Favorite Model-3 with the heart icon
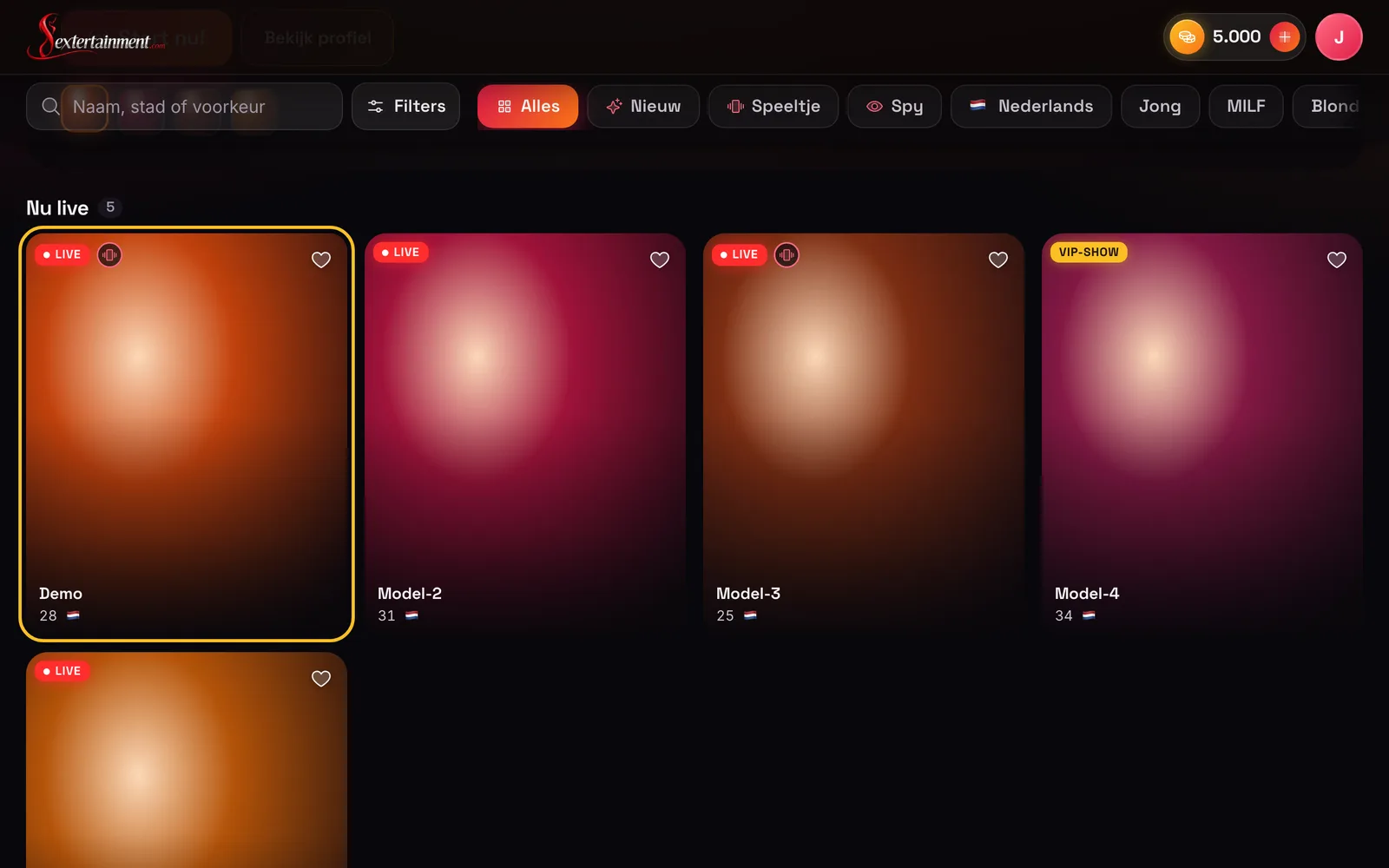The height and width of the screenshot is (868, 1389). tap(998, 260)
